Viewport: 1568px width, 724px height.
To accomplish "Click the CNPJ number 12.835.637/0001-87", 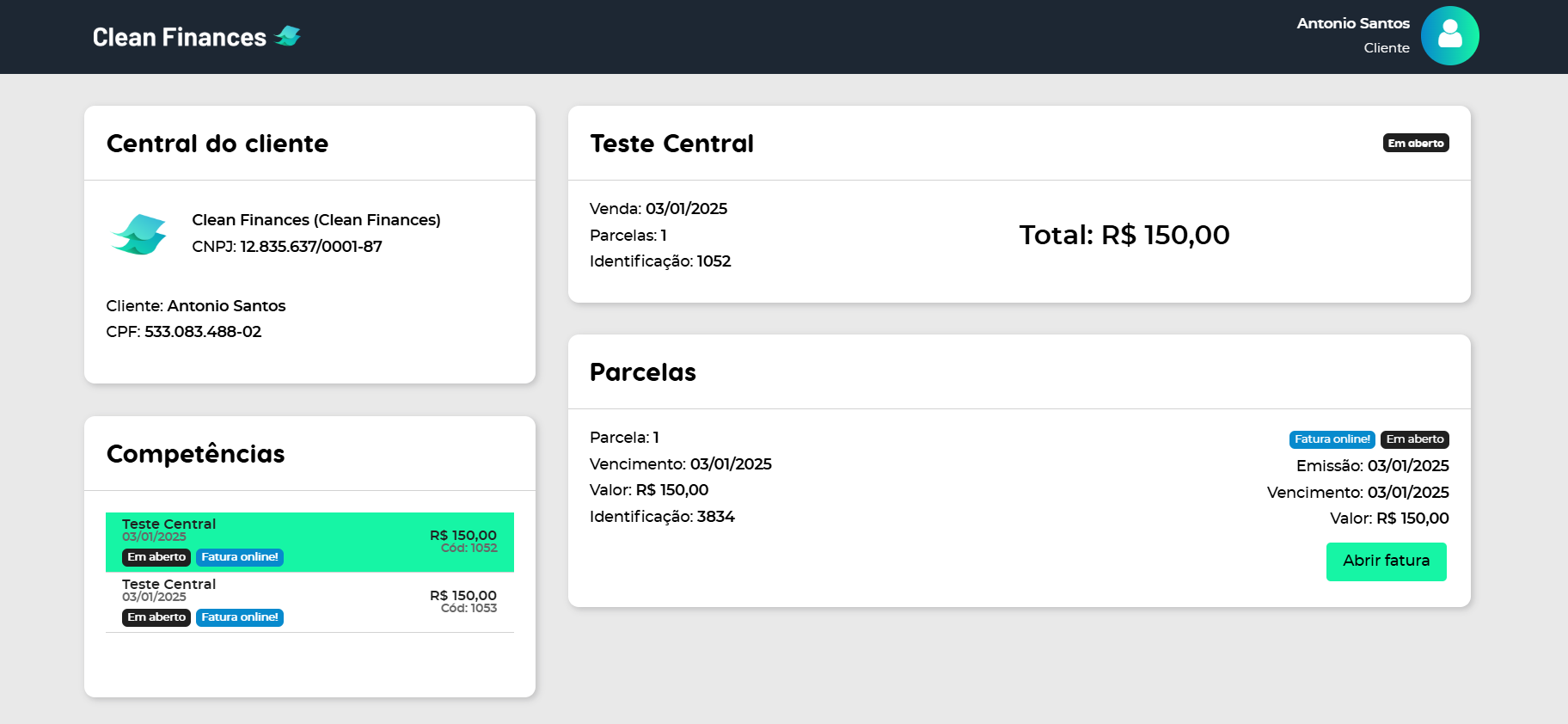I will (310, 247).
